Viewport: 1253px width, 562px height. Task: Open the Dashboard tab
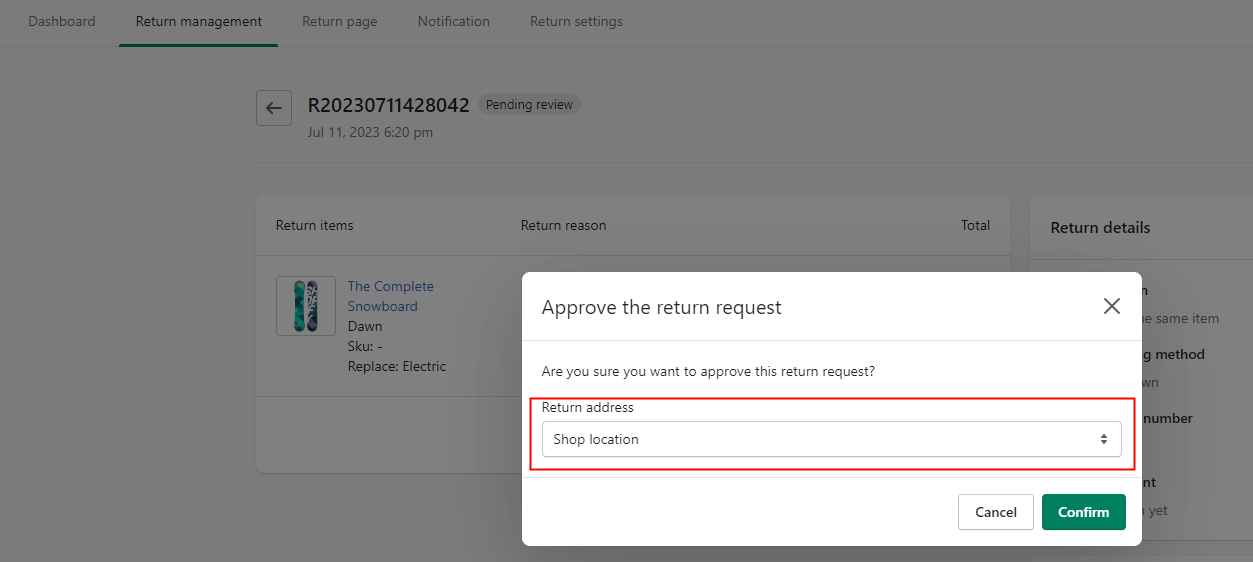(x=62, y=21)
